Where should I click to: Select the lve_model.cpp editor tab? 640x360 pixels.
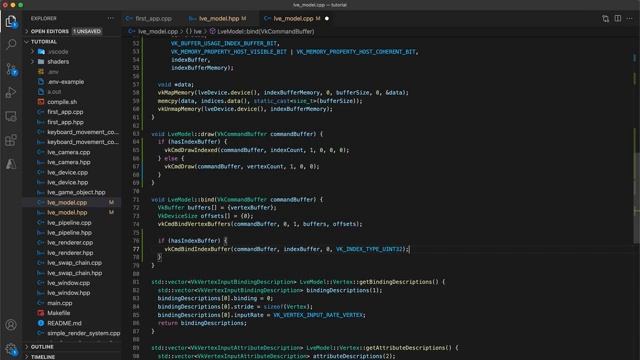(x=293, y=18)
